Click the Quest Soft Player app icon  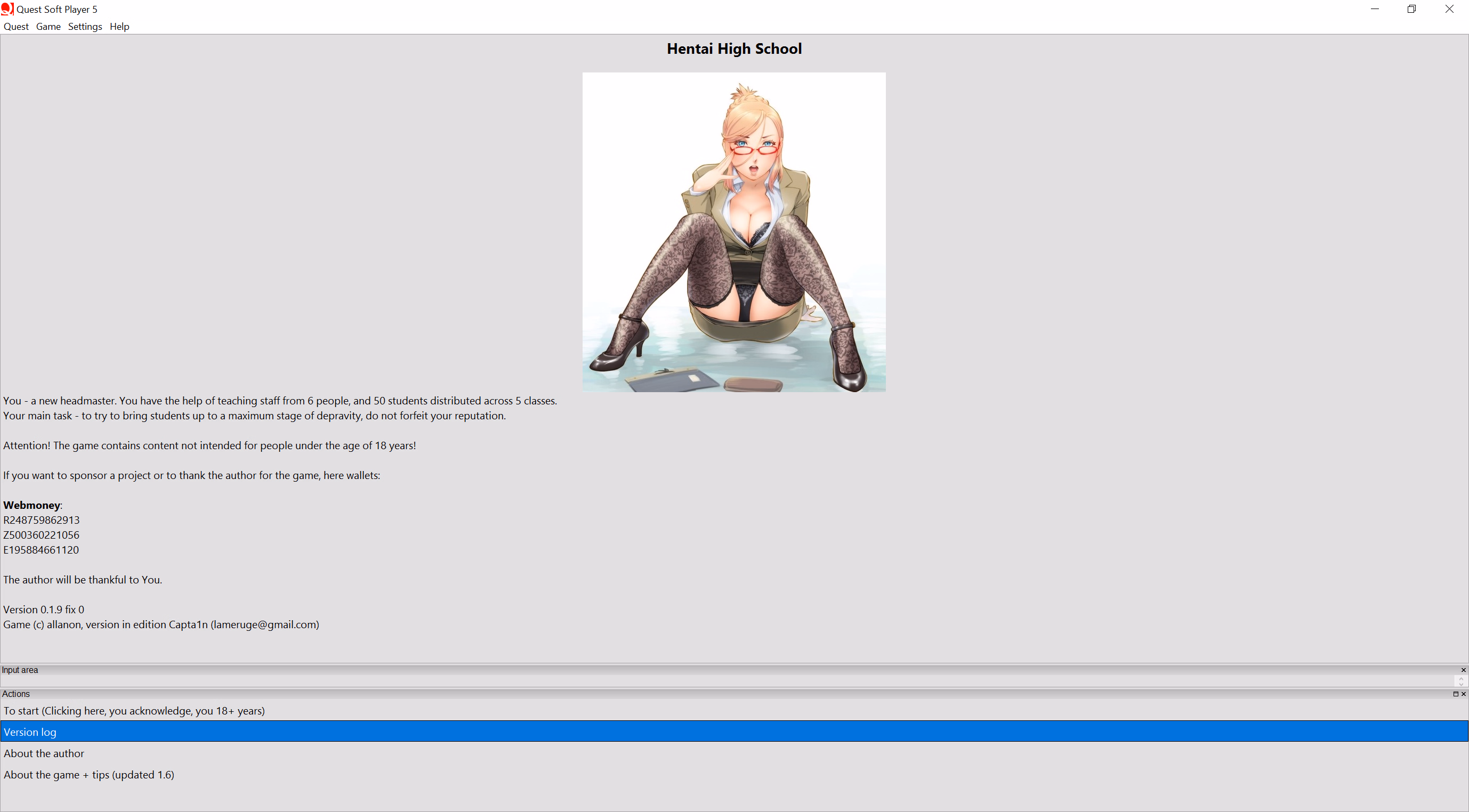point(7,9)
